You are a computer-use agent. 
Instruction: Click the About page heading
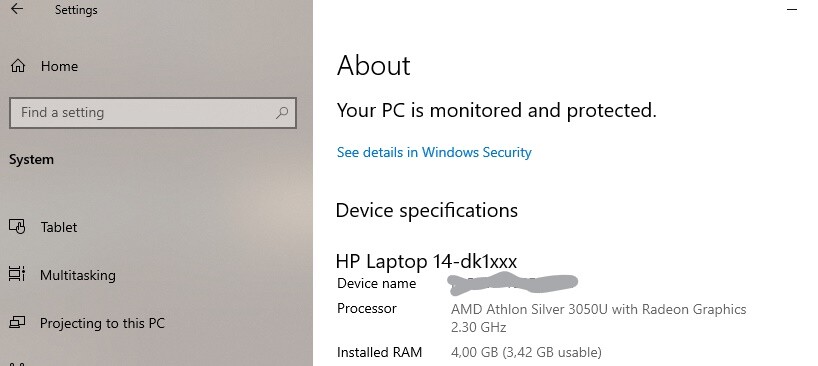[374, 66]
